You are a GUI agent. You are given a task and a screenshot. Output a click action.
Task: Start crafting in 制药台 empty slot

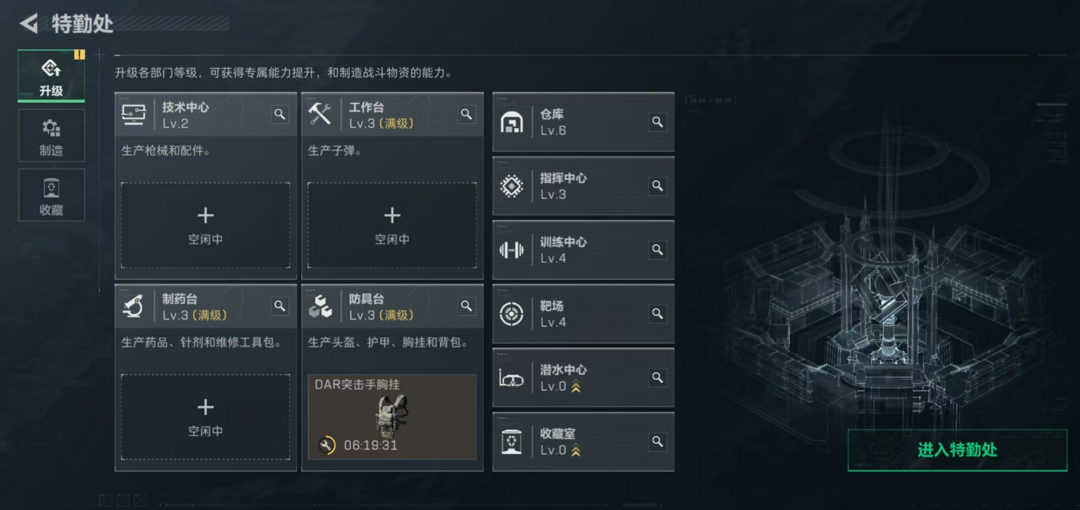click(205, 417)
